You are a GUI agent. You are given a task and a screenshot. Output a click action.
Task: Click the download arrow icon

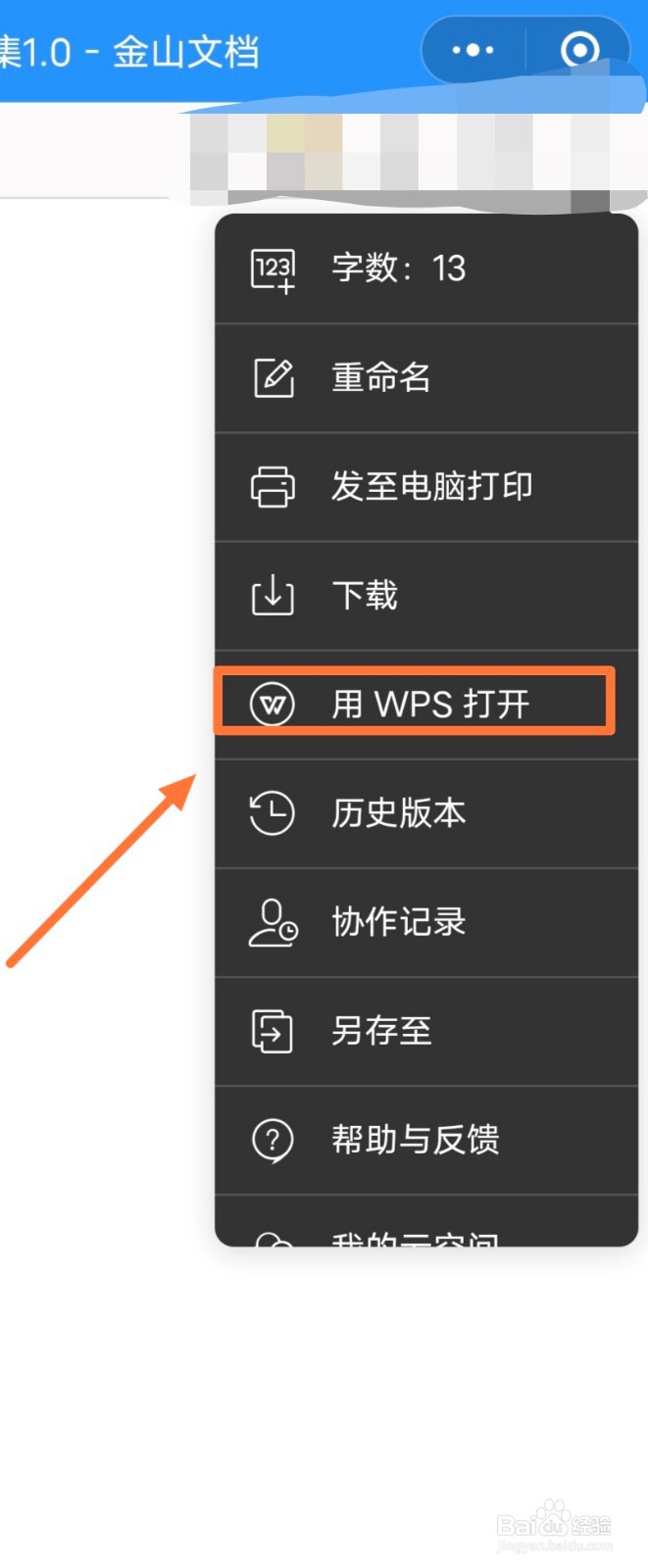click(x=273, y=595)
